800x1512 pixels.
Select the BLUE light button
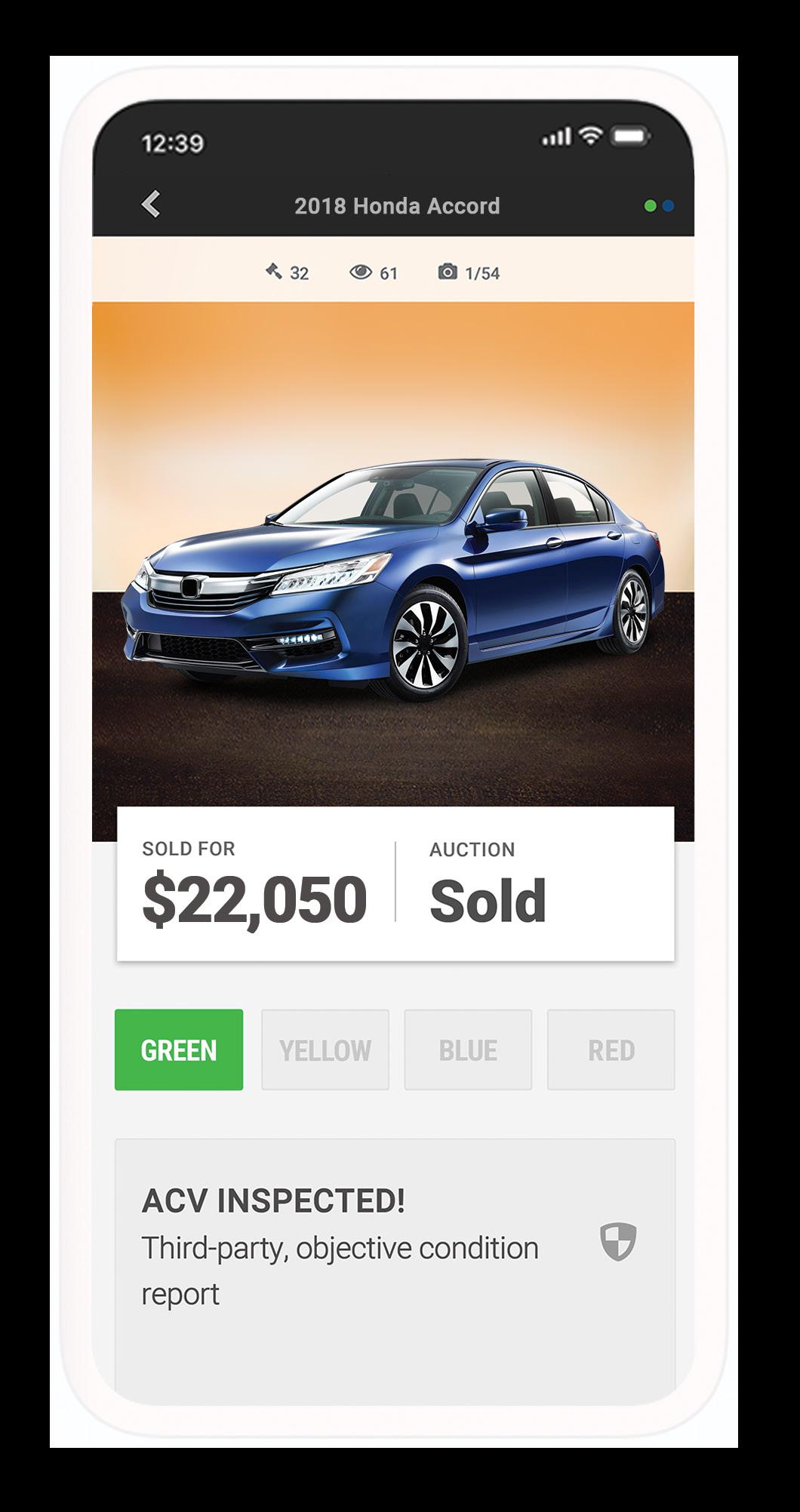click(468, 1049)
